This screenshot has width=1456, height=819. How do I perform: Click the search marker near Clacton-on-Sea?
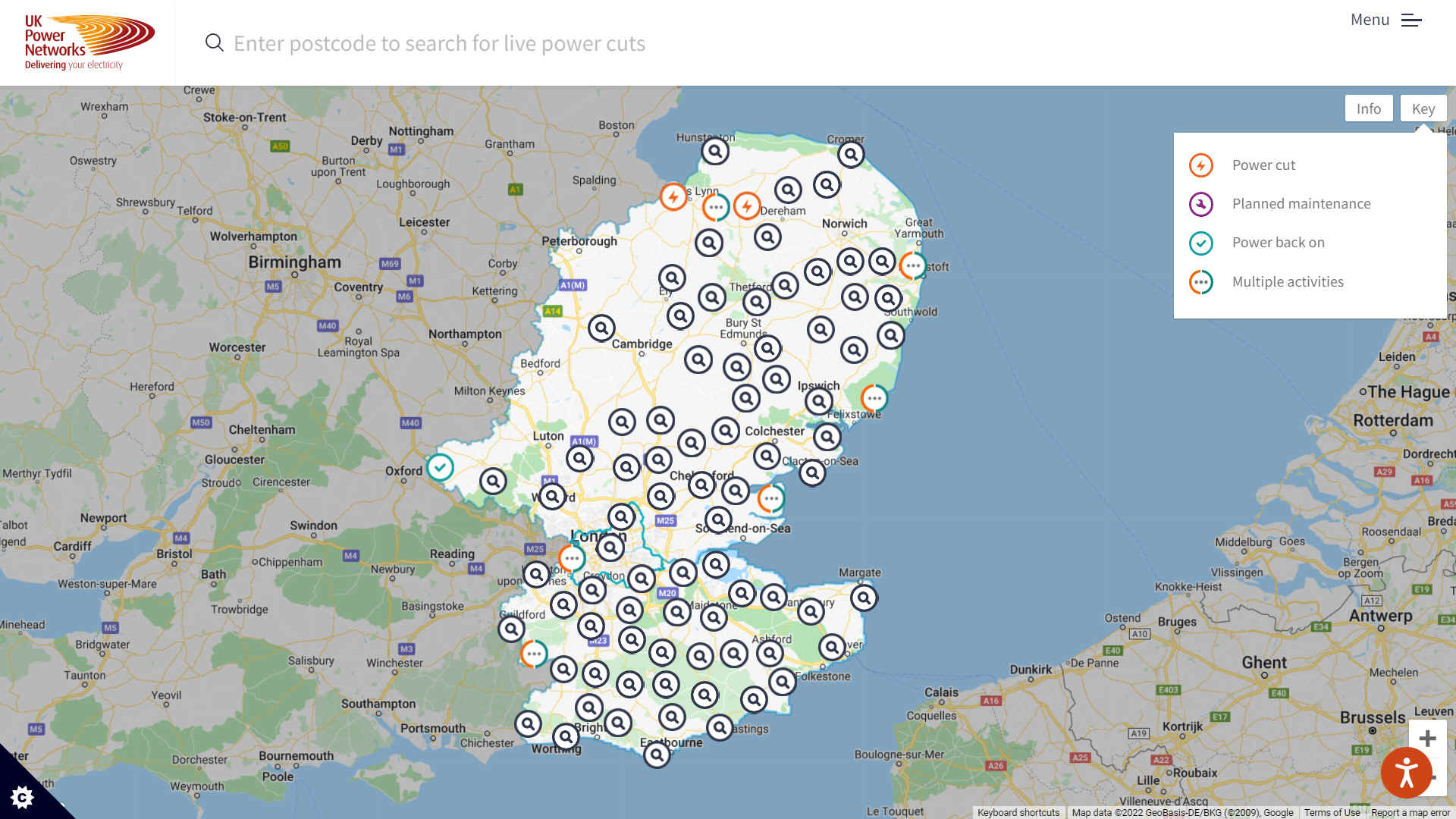tap(812, 472)
